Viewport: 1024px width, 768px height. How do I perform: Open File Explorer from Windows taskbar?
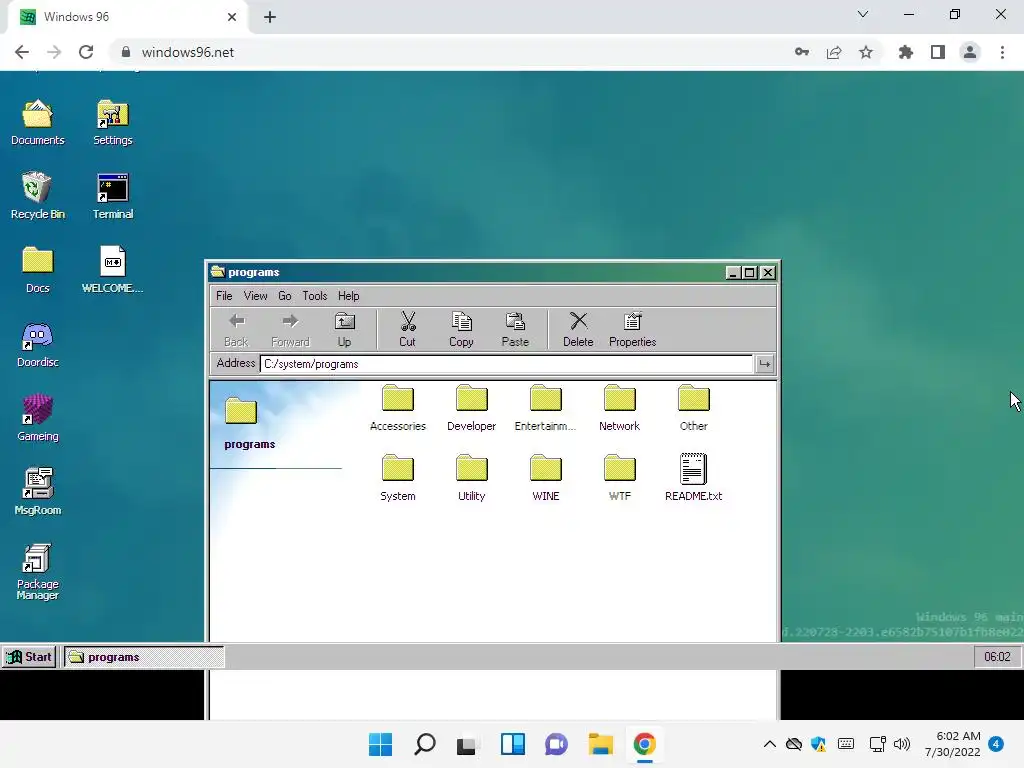tap(600, 744)
